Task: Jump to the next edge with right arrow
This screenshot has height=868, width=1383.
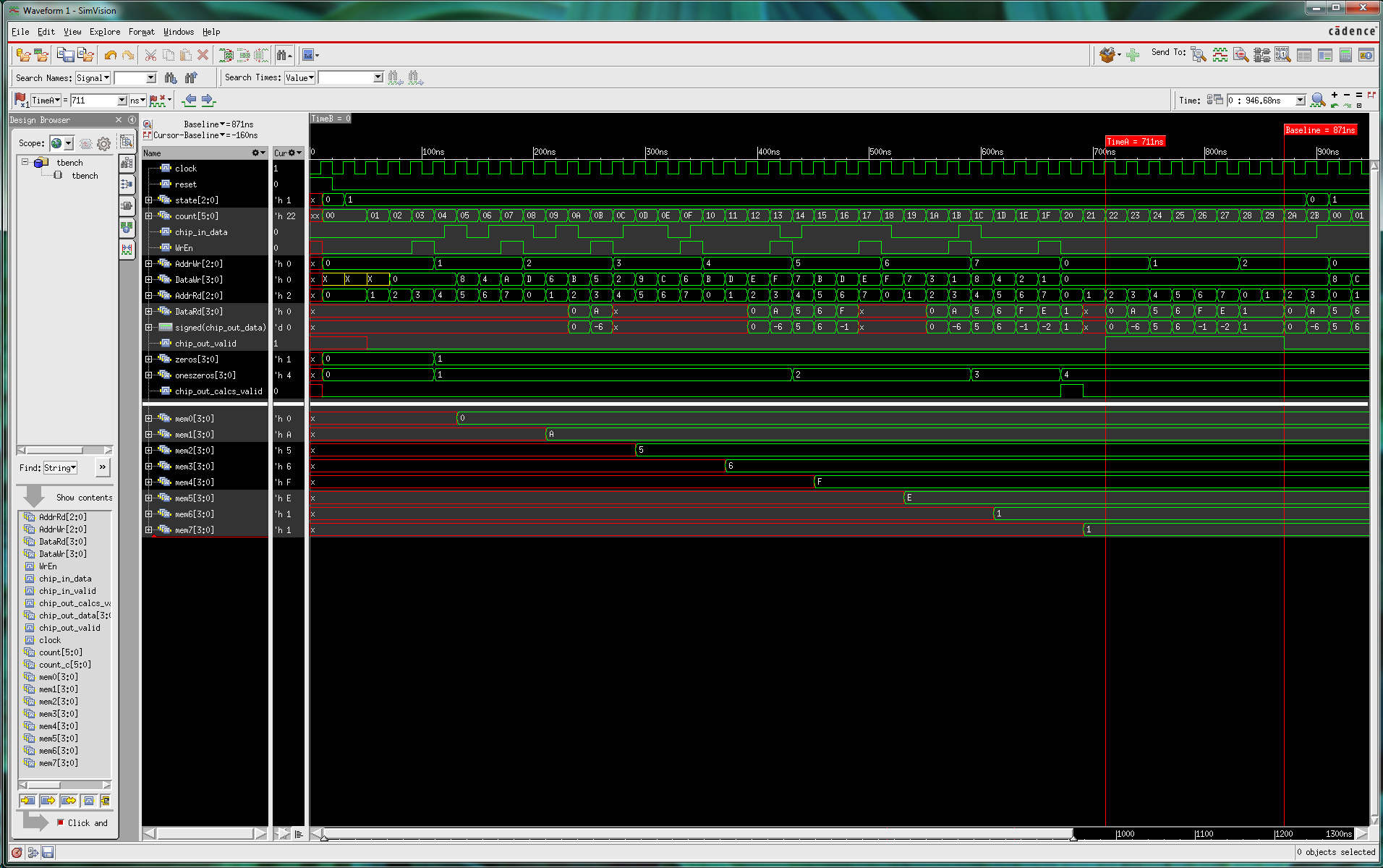Action: [x=208, y=100]
